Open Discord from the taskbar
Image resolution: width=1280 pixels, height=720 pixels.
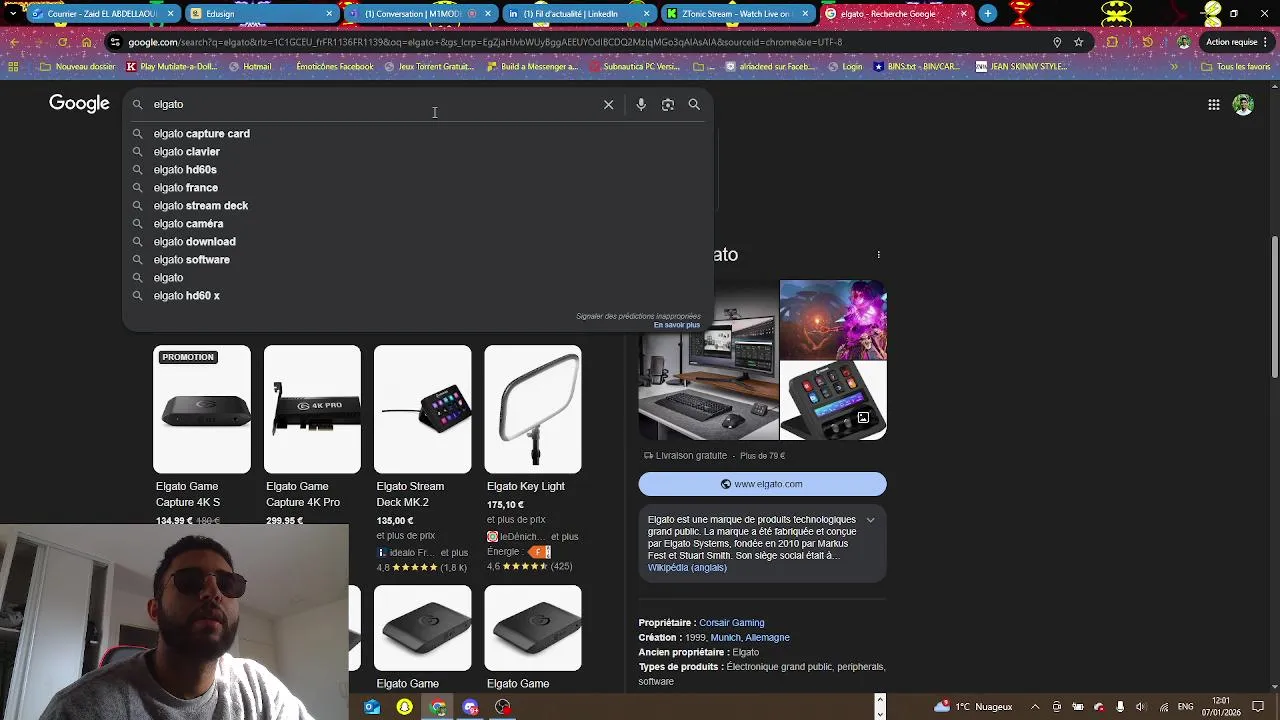point(470,707)
